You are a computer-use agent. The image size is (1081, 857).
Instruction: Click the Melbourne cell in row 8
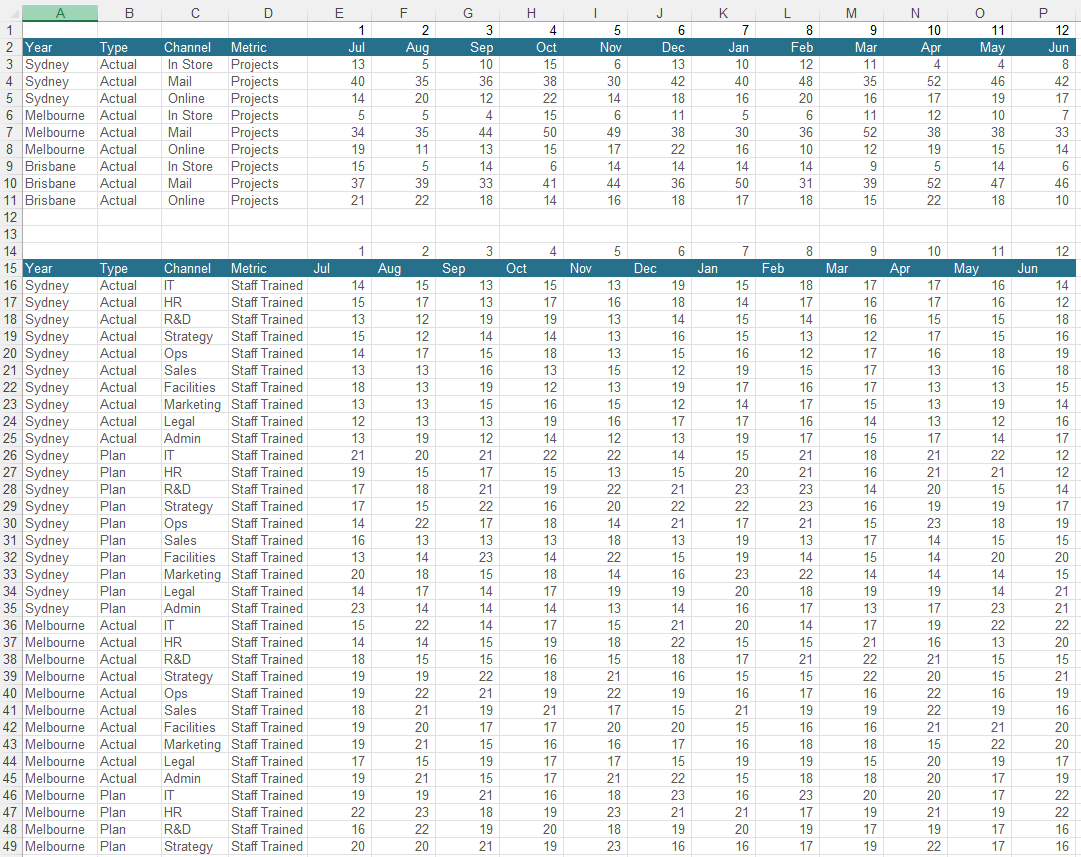click(60, 149)
